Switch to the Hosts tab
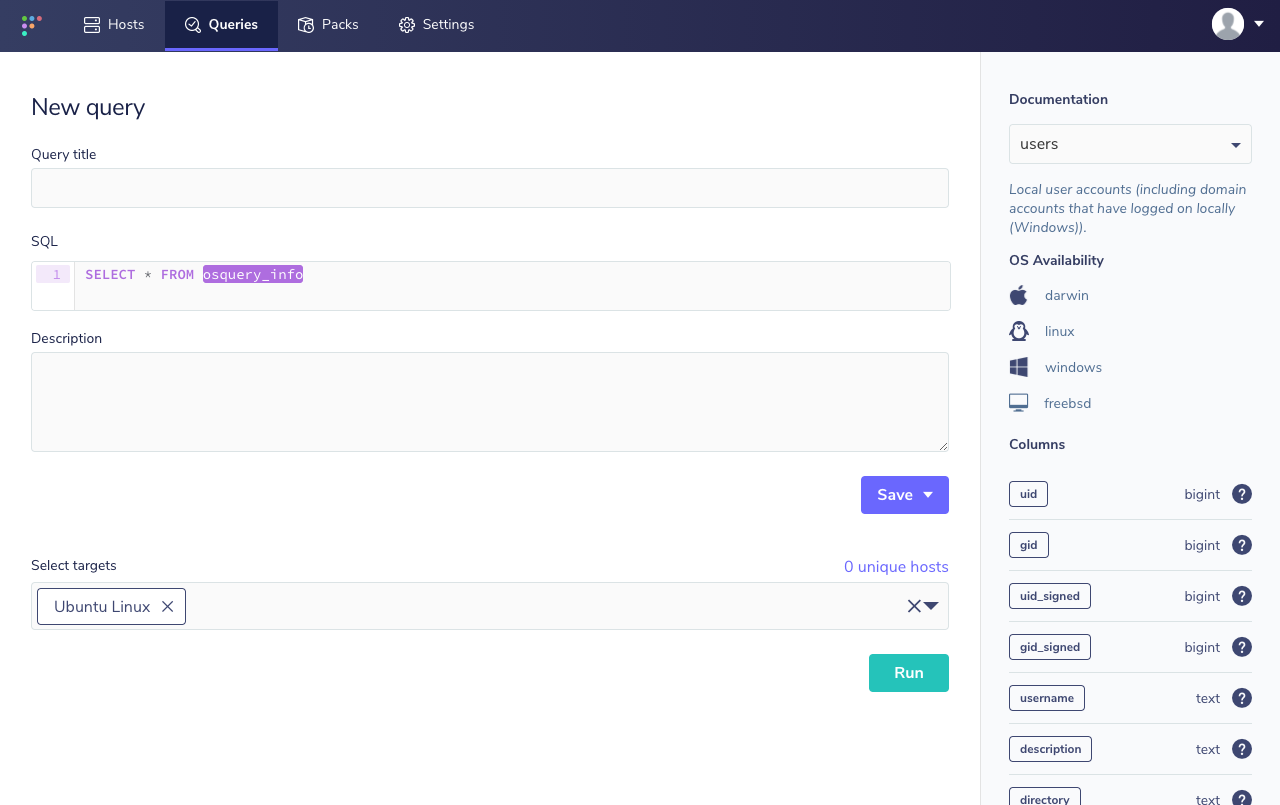Screen dimensions: 1280x805 [x=113, y=24]
